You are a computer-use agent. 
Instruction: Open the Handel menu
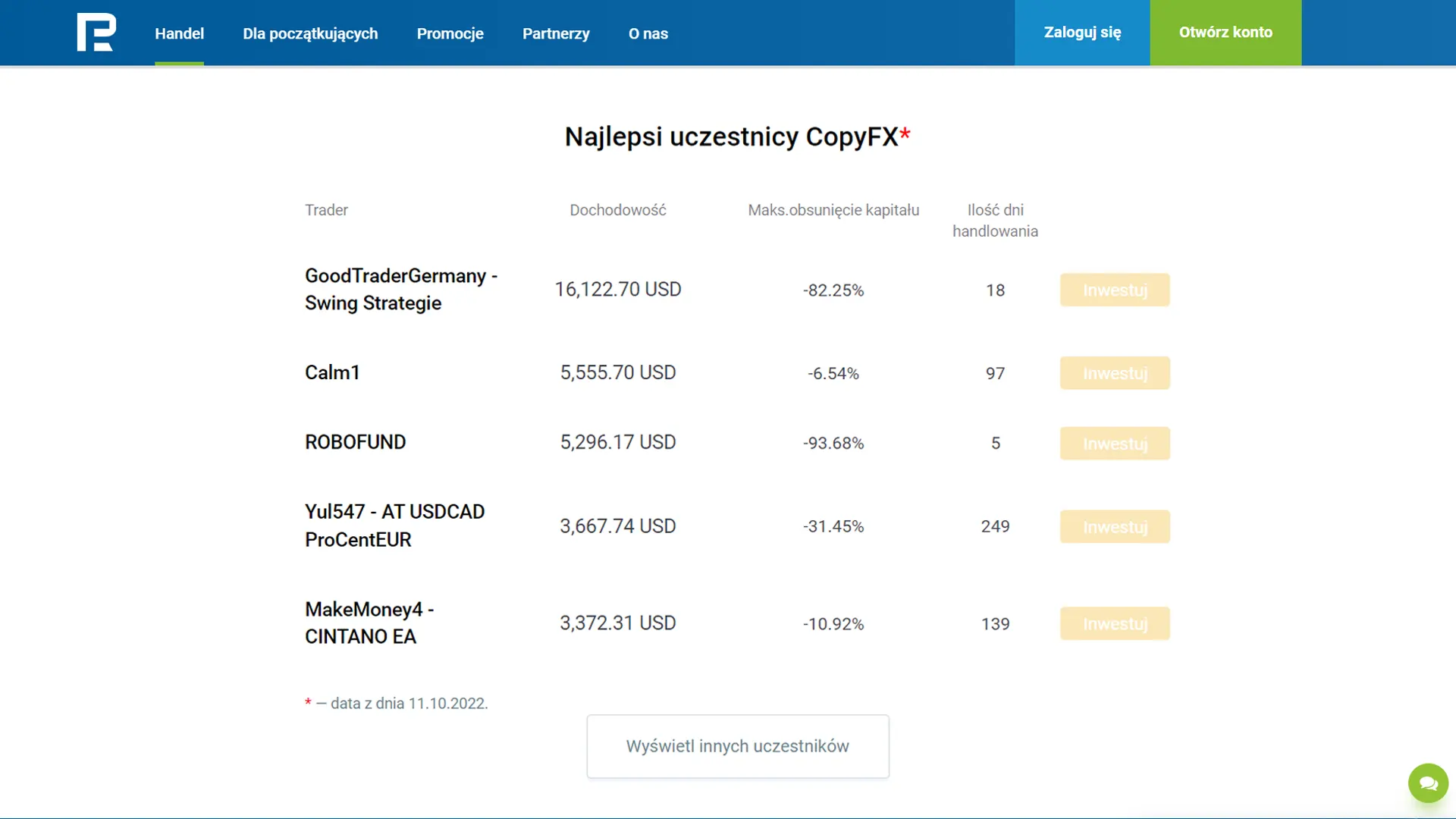point(179,33)
